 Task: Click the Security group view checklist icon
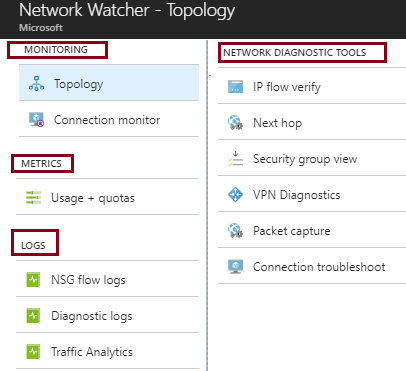click(x=235, y=159)
